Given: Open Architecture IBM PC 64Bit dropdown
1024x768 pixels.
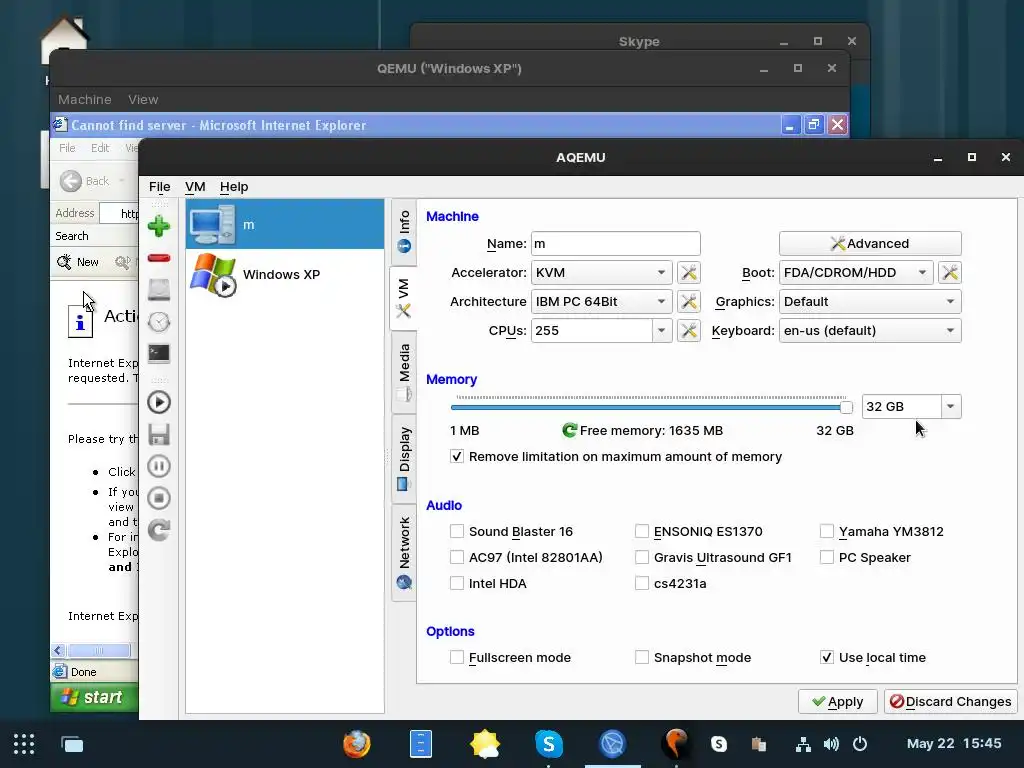Looking at the screenshot, I should click(x=601, y=301).
